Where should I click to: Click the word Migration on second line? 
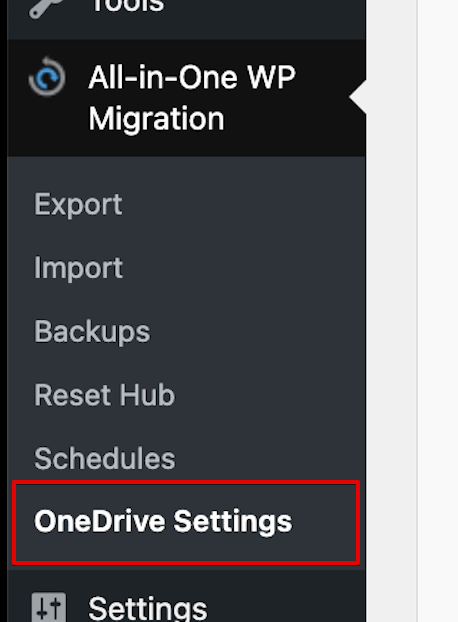(156, 119)
